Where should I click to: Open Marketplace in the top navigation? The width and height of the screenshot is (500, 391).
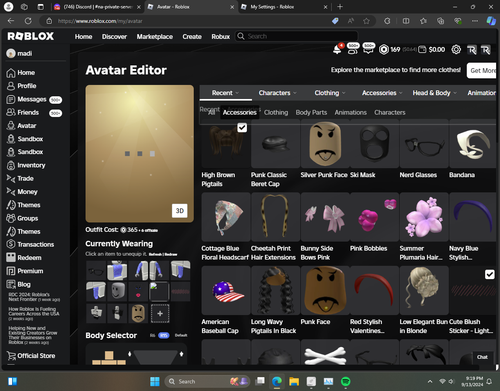(155, 37)
